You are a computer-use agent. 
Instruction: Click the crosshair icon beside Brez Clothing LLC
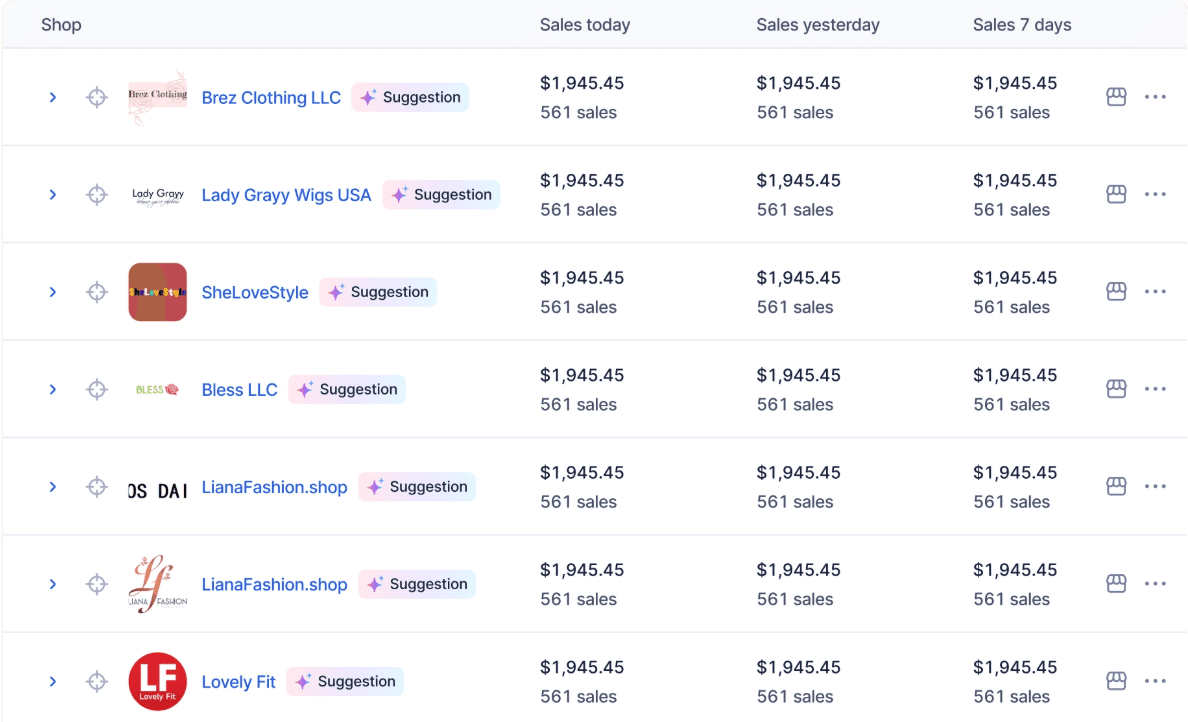coord(97,96)
